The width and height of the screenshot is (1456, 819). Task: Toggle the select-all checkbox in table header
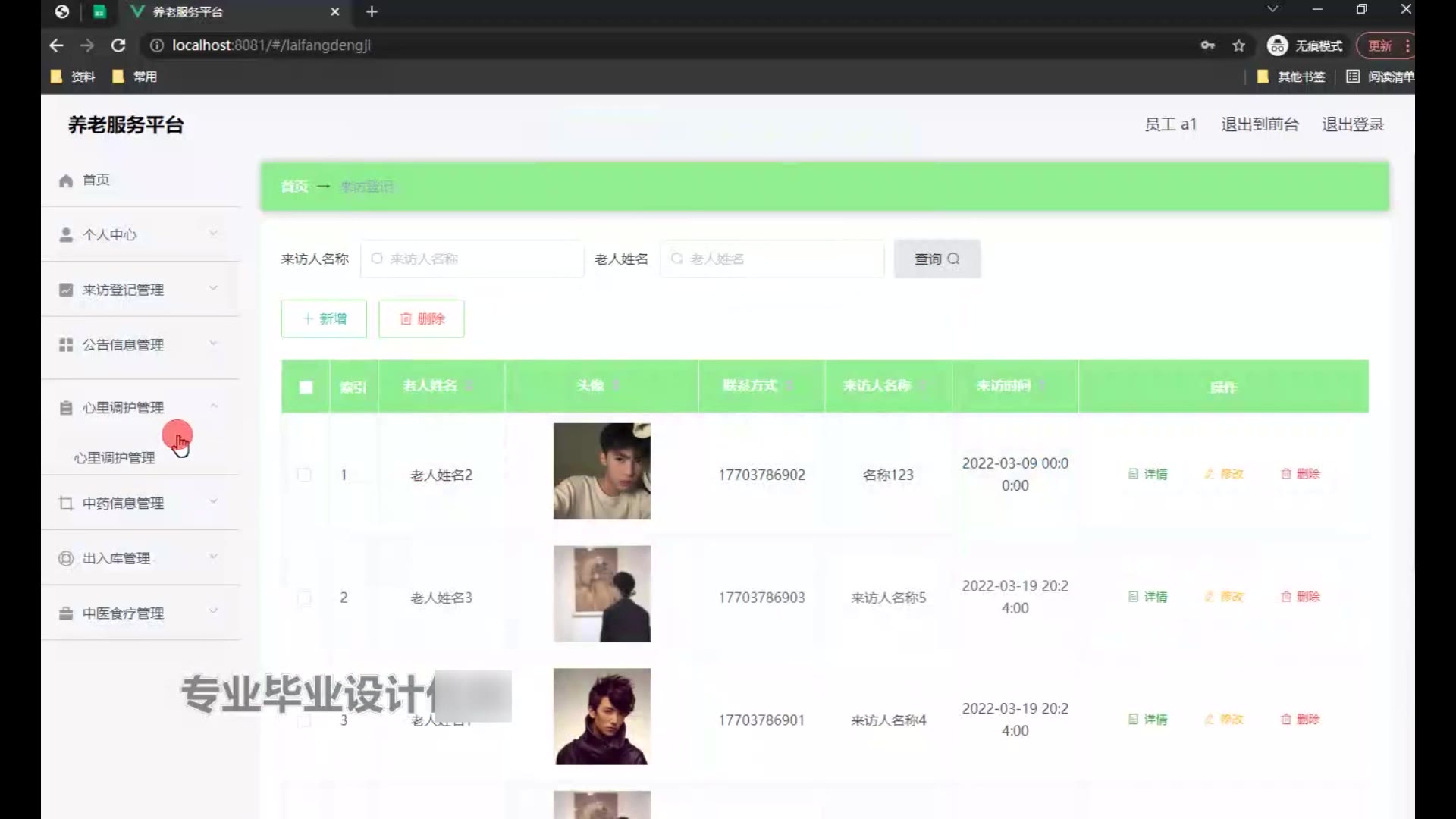coord(306,388)
